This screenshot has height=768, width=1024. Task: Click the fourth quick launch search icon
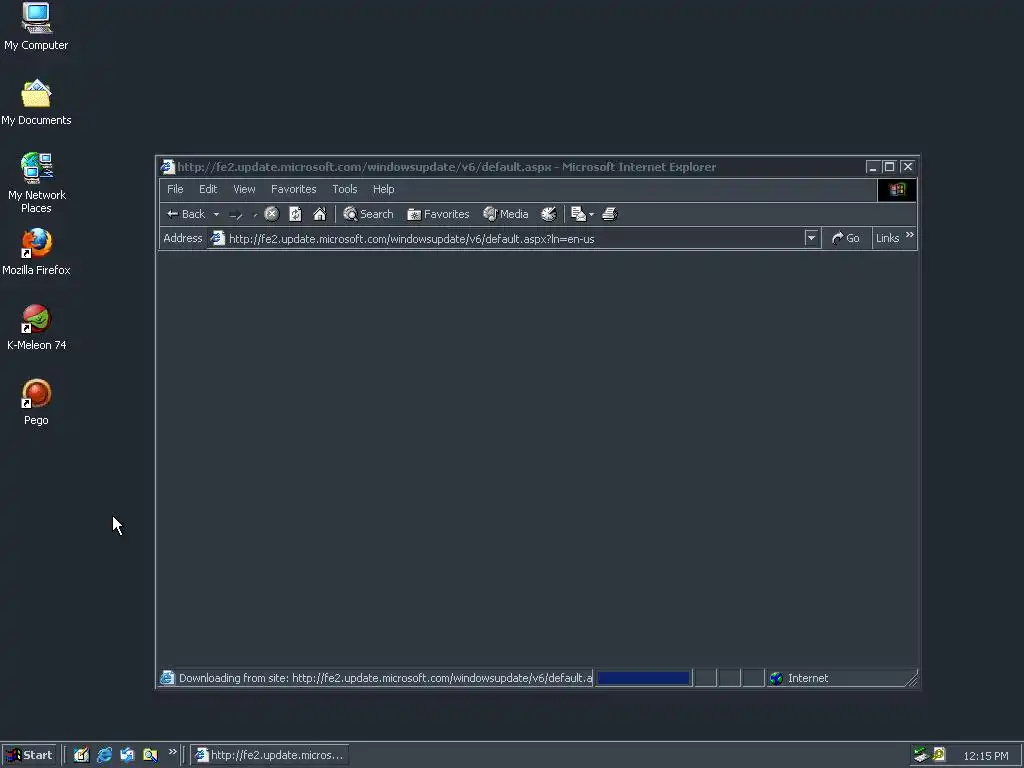(150, 755)
